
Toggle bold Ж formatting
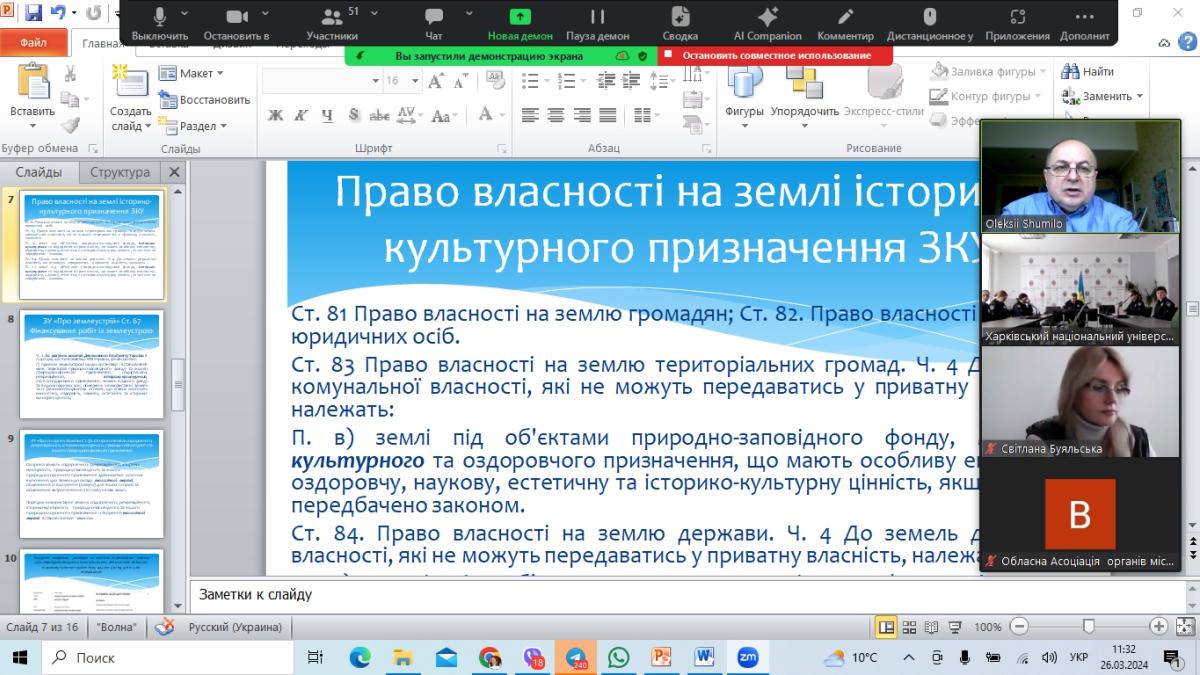[x=276, y=115]
